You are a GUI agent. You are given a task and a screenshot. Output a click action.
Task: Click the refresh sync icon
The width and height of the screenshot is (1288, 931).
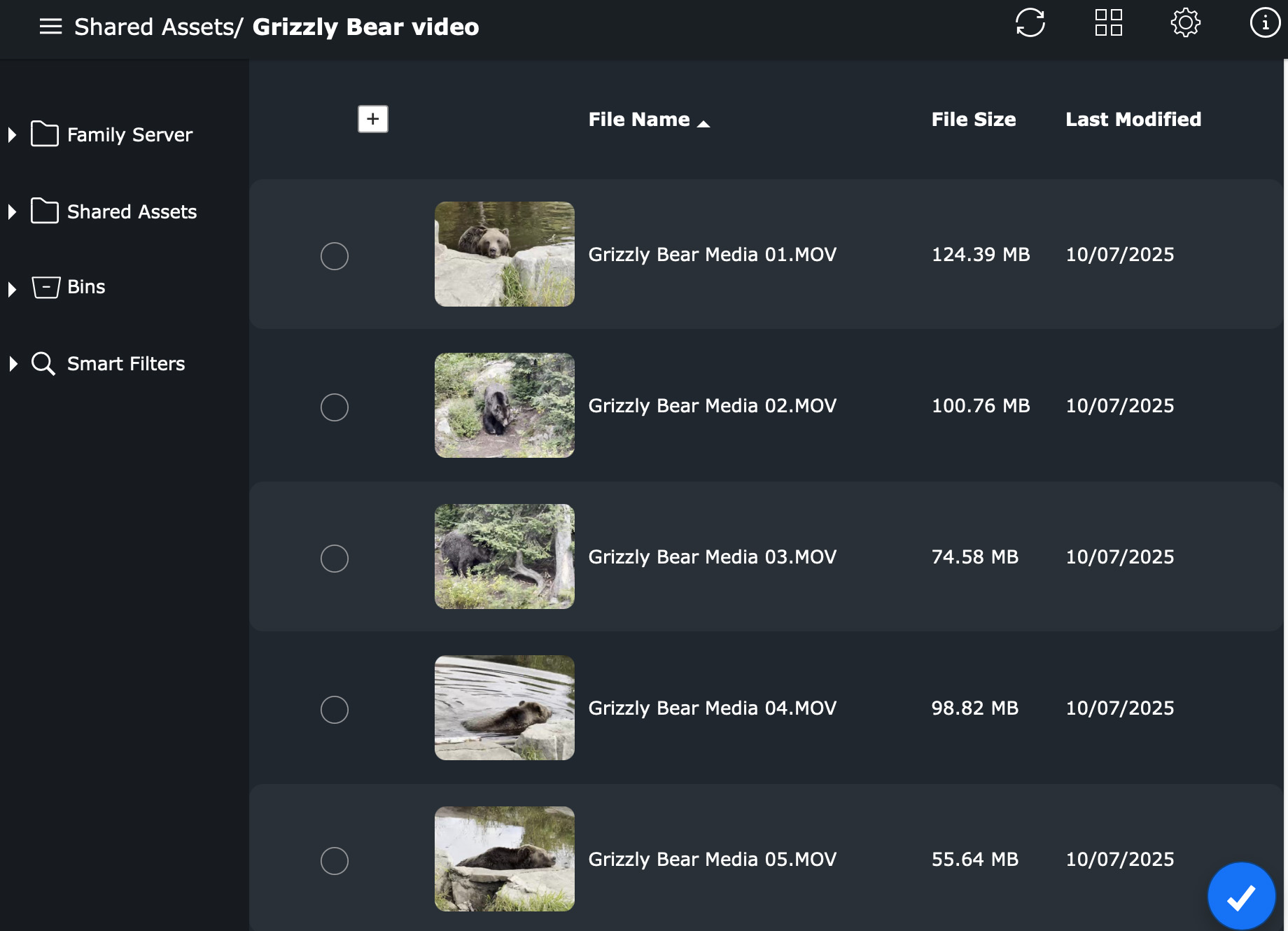pyautogui.click(x=1030, y=23)
